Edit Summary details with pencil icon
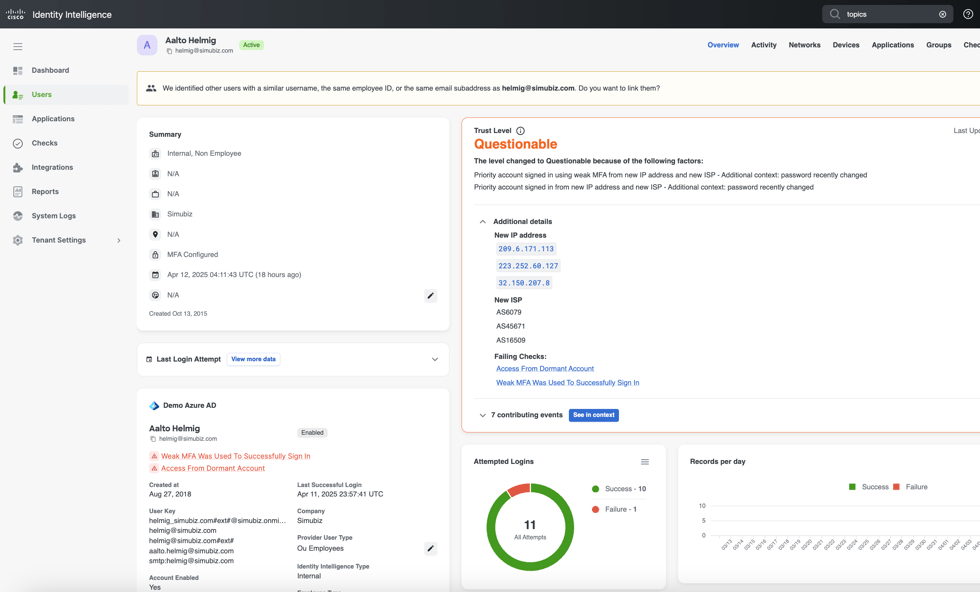Image resolution: width=980 pixels, height=592 pixels. point(431,296)
